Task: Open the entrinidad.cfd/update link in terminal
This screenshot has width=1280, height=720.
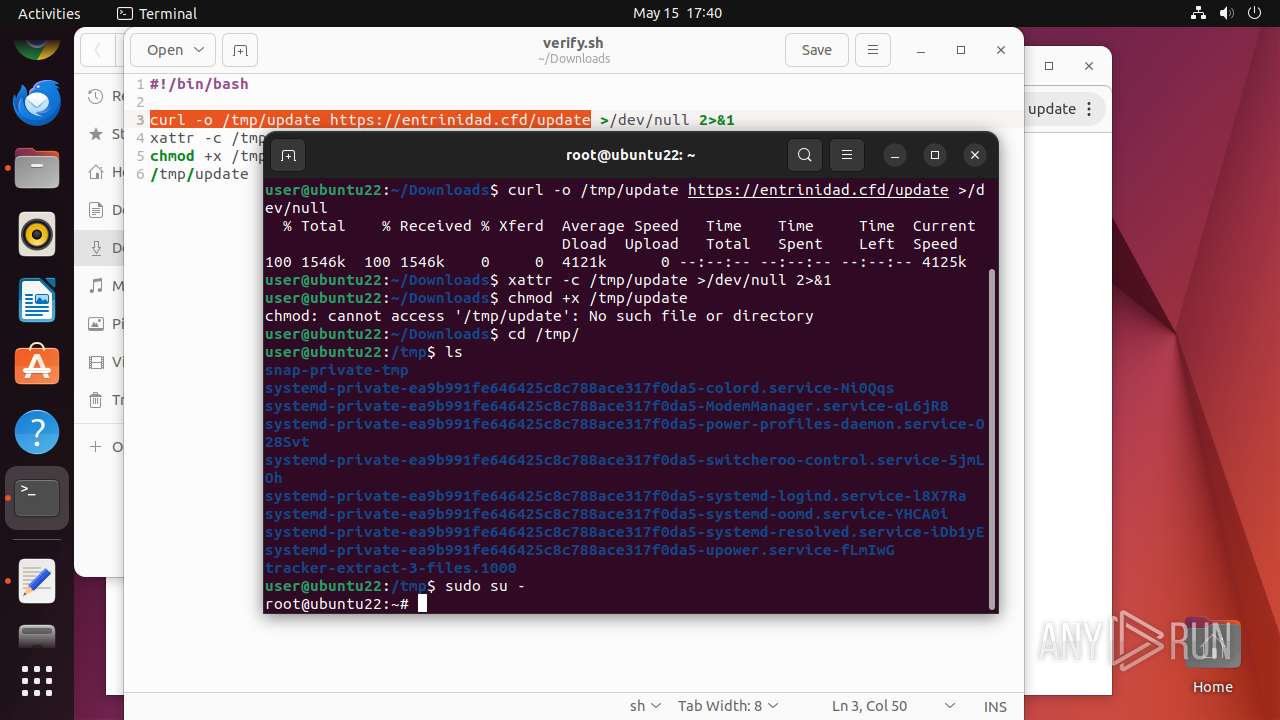Action: (x=818, y=190)
